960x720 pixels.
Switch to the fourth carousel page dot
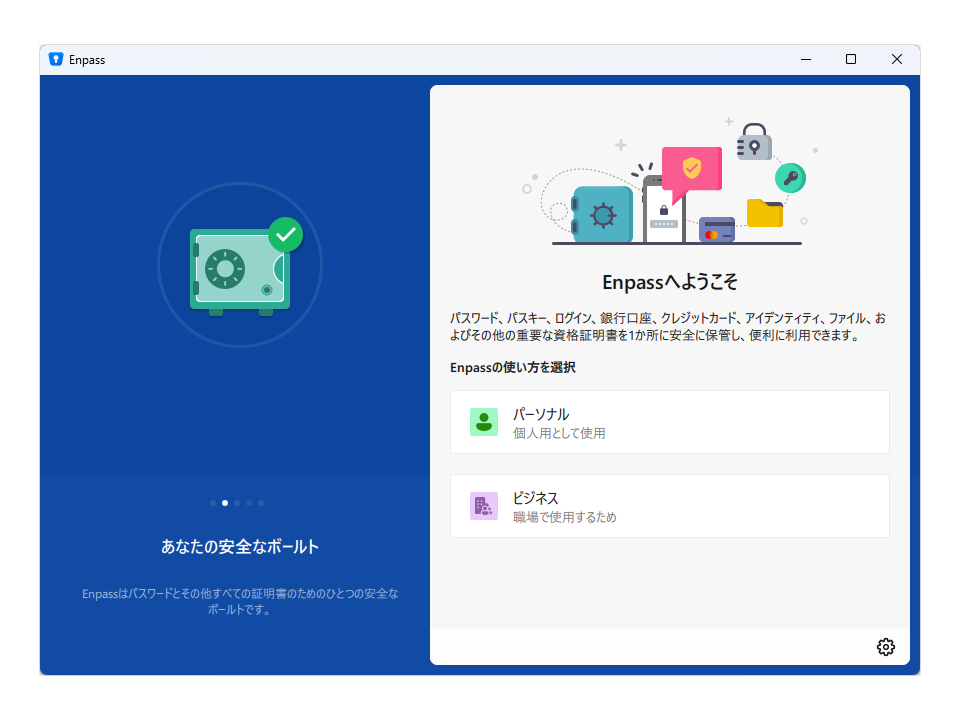click(x=249, y=503)
